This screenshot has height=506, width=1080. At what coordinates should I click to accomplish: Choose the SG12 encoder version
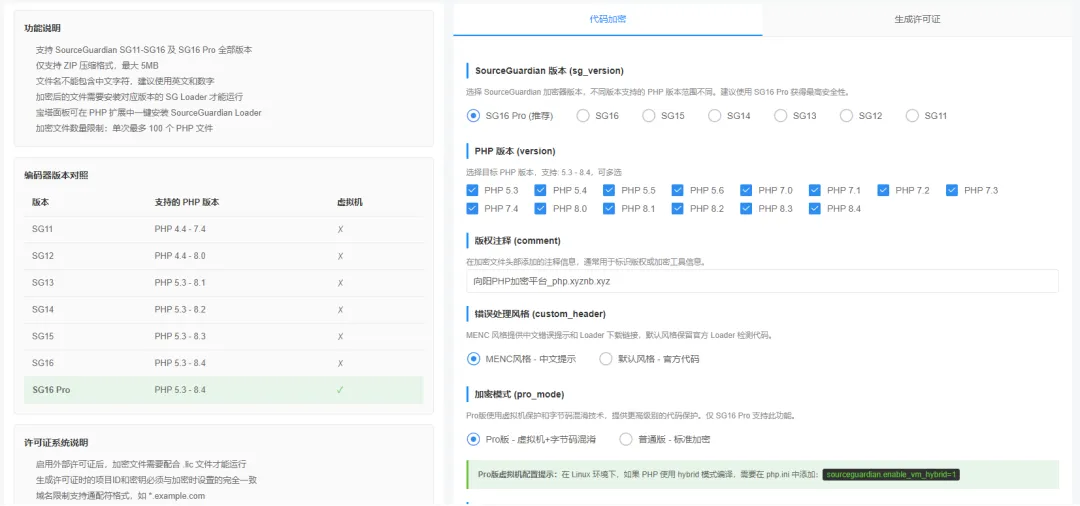pyautogui.click(x=847, y=116)
